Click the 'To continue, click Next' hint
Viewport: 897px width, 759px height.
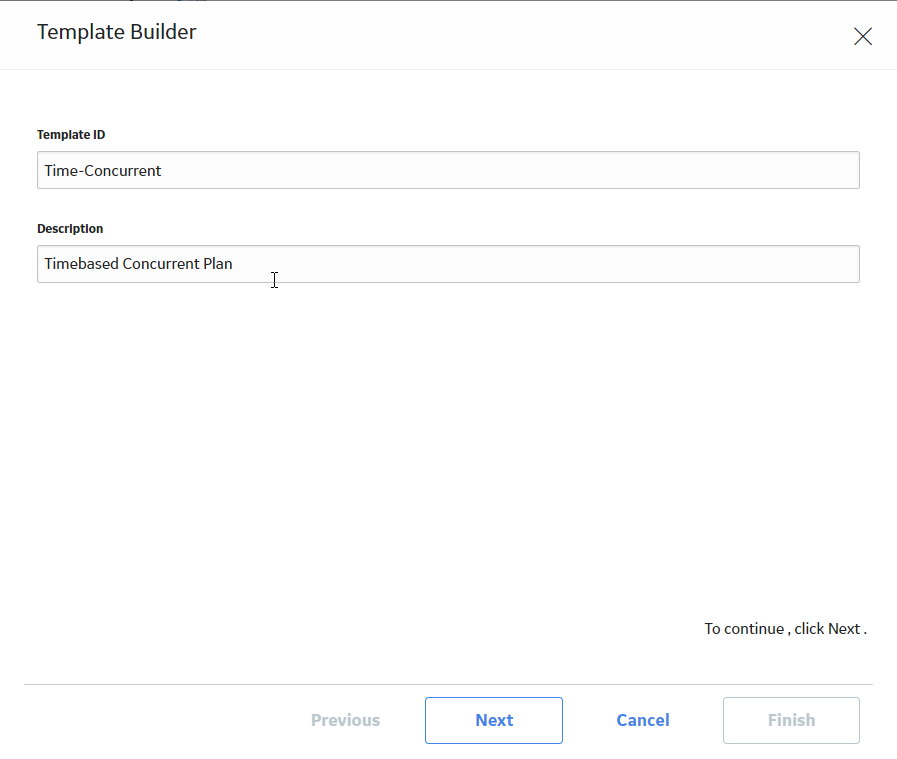(x=785, y=629)
